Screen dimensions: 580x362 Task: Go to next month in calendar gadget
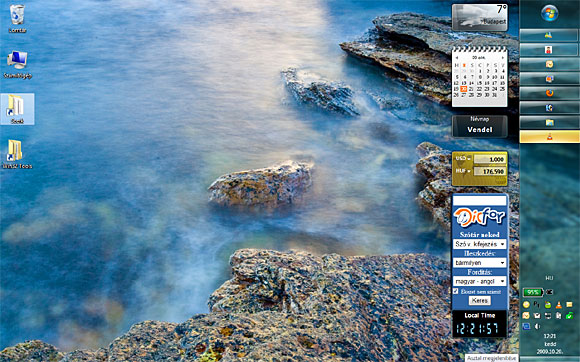pos(503,58)
